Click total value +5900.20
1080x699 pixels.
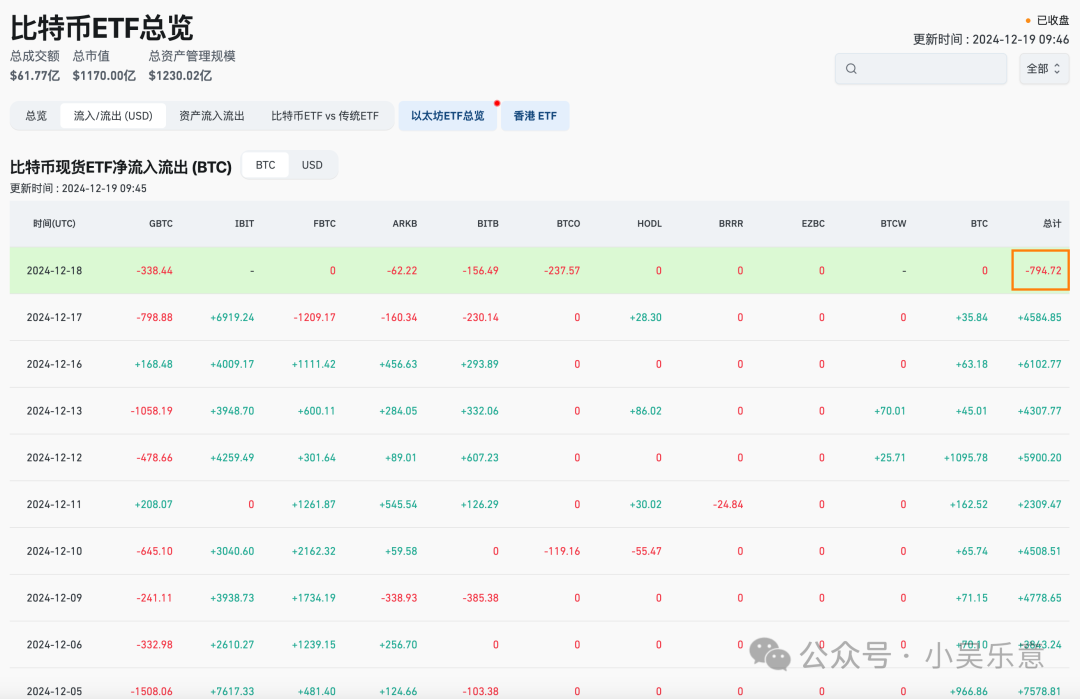coord(1039,458)
